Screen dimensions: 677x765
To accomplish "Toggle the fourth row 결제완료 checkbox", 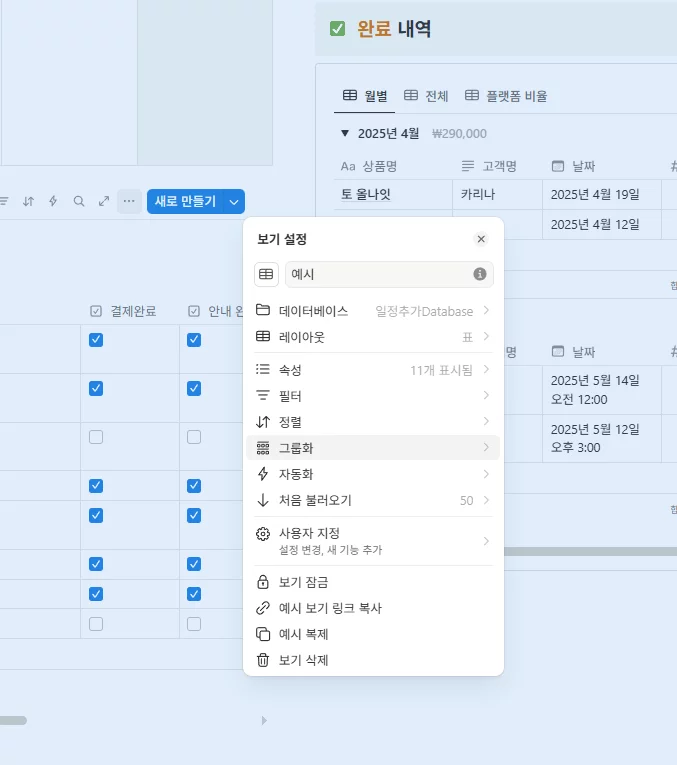I will (96, 486).
